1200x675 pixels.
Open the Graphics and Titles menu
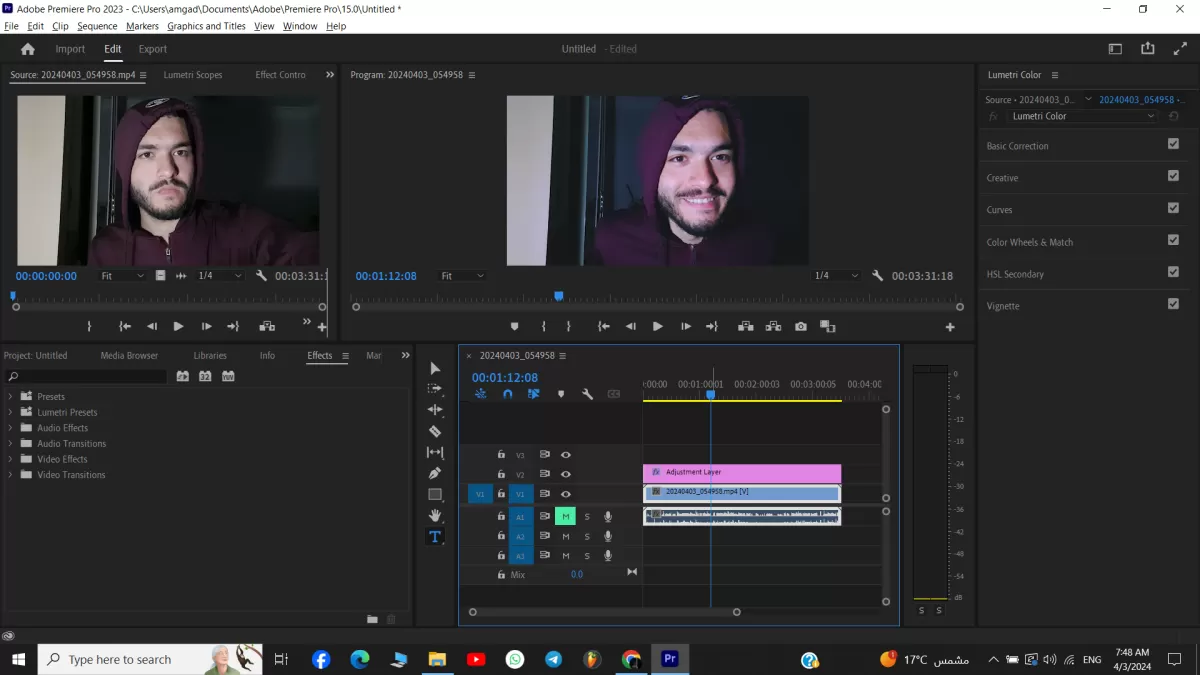coord(206,26)
